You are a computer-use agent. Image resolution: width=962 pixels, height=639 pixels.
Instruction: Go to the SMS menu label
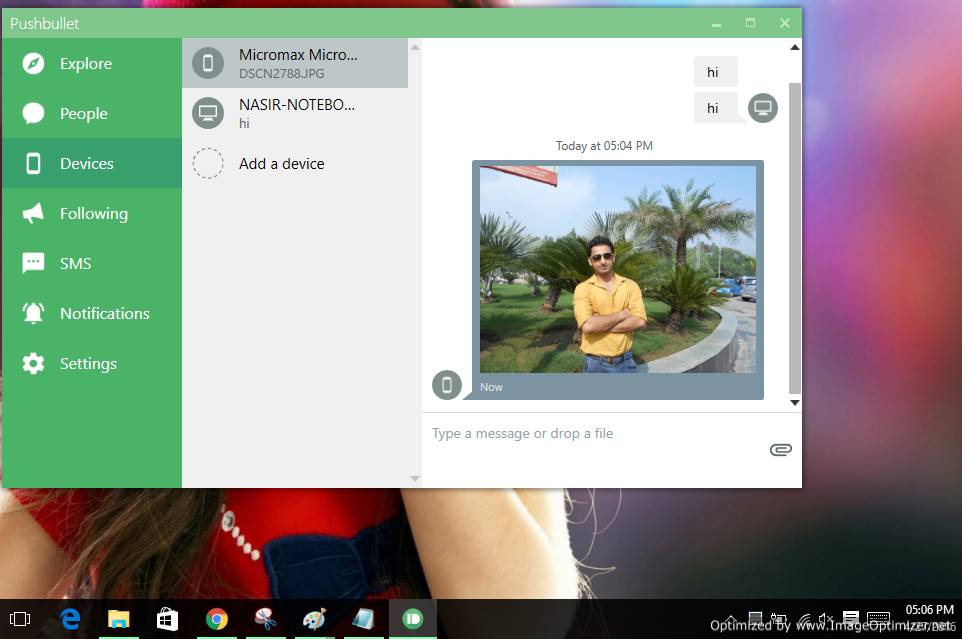[75, 264]
